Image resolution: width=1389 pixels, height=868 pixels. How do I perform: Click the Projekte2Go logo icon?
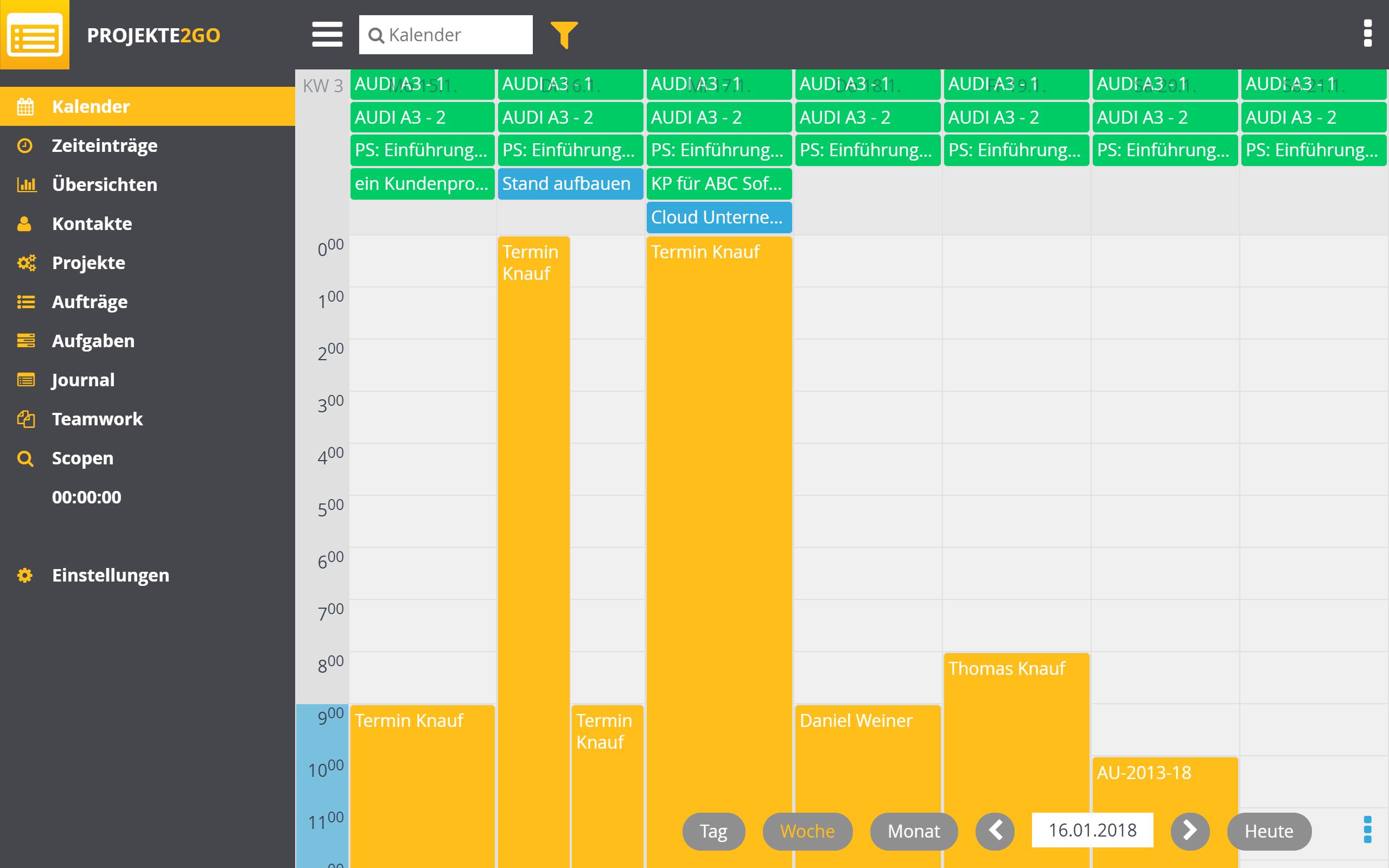(x=34, y=34)
